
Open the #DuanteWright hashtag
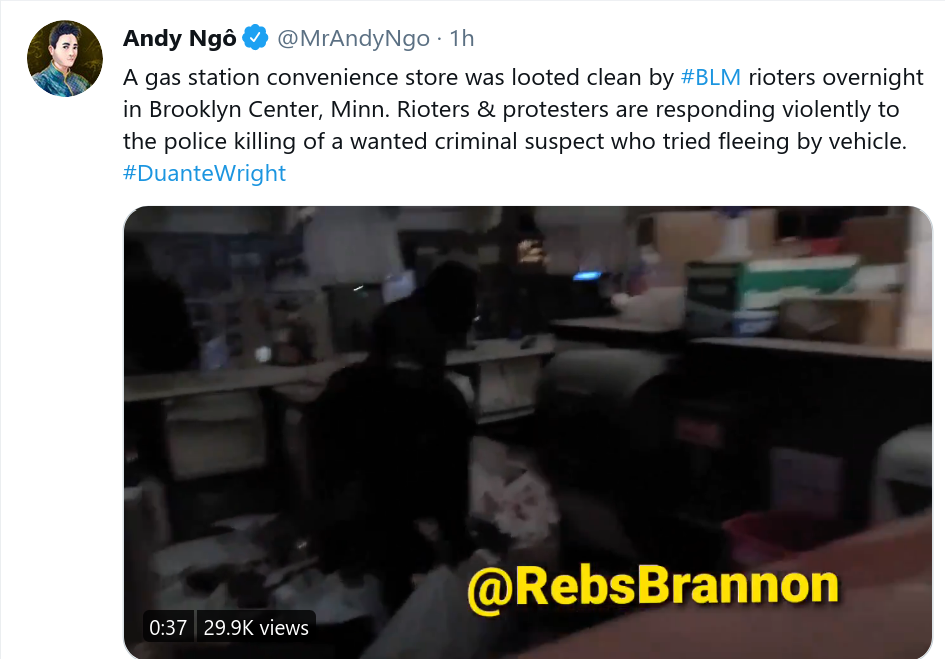(204, 173)
